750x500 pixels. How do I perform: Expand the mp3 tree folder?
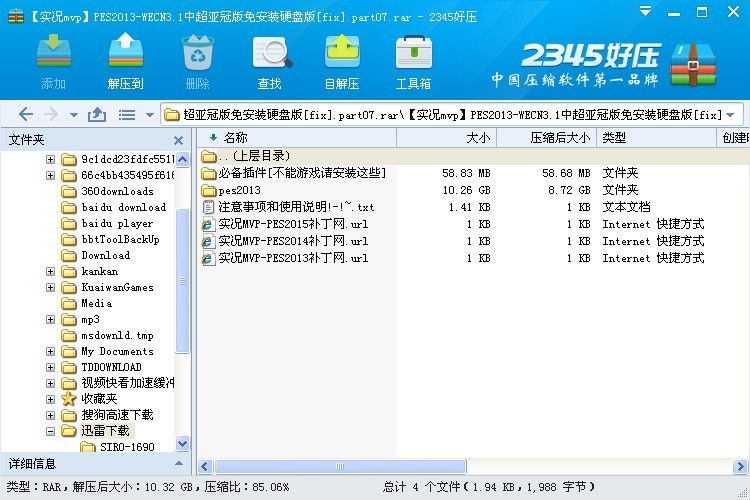(50, 319)
